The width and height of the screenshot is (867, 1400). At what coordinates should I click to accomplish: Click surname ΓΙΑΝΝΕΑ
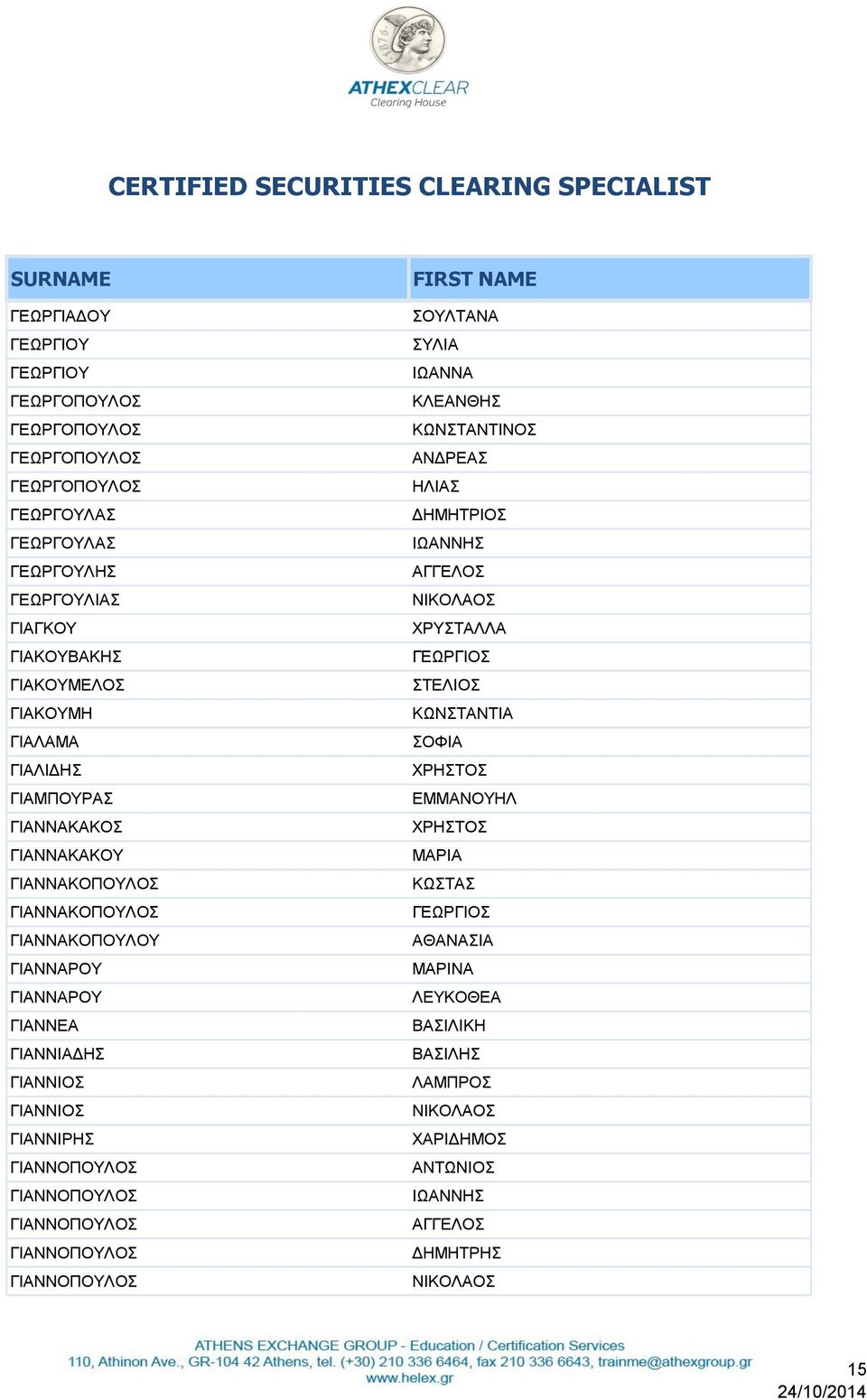44,1026
